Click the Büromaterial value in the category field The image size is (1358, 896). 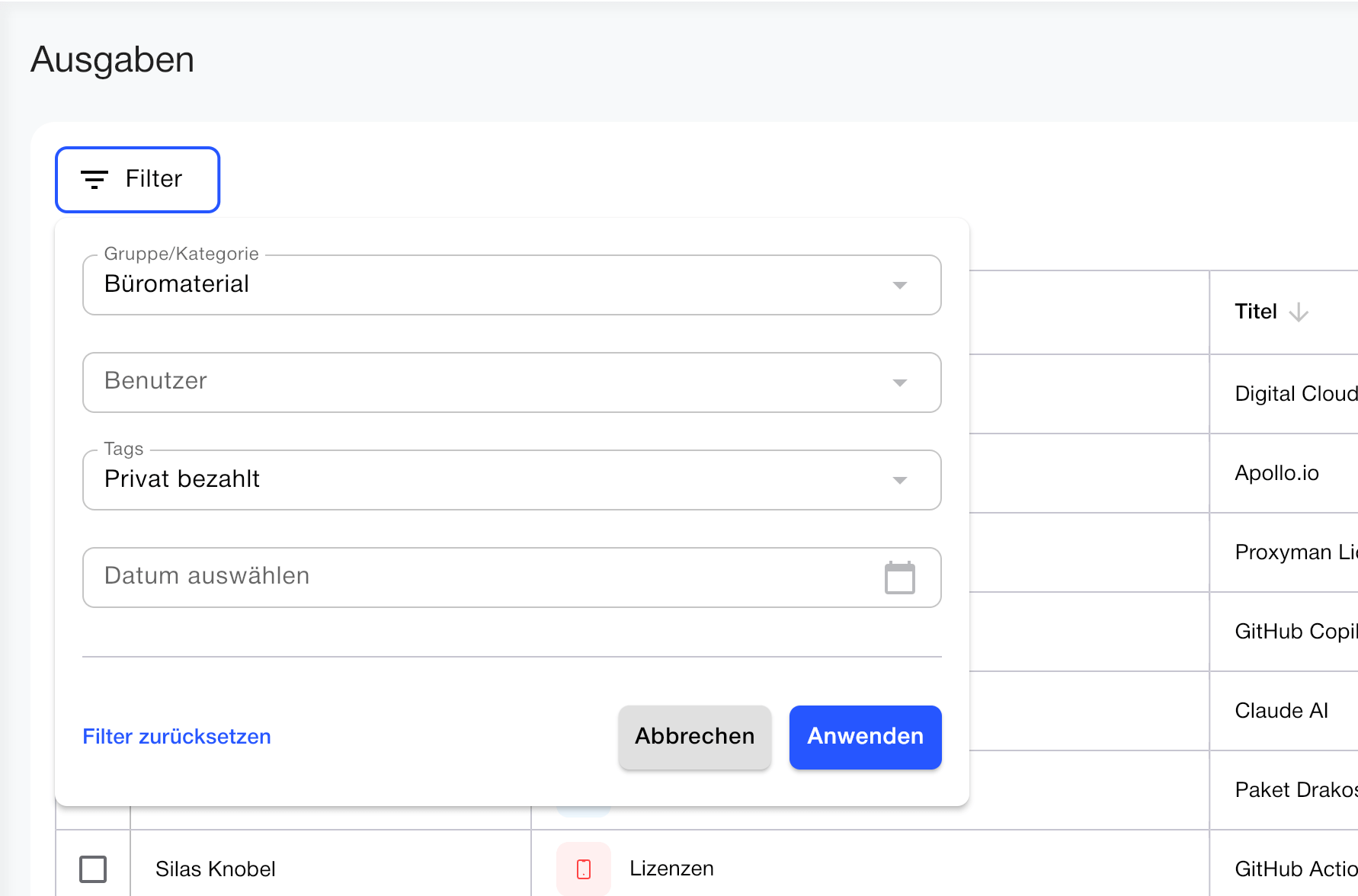(x=177, y=285)
